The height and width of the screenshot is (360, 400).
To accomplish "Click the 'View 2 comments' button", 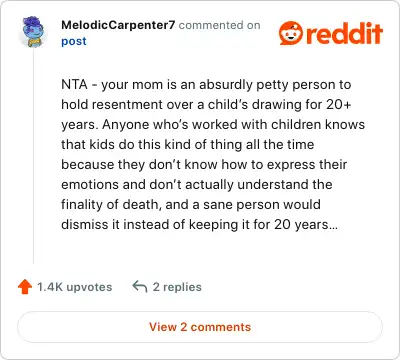I will pos(200,327).
